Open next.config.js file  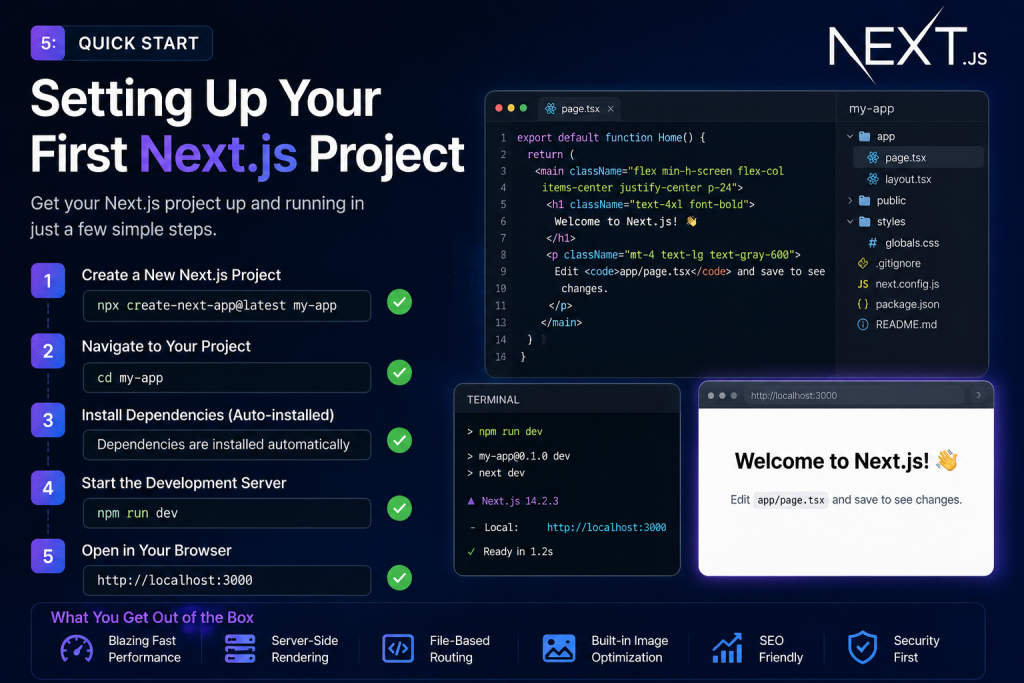907,284
